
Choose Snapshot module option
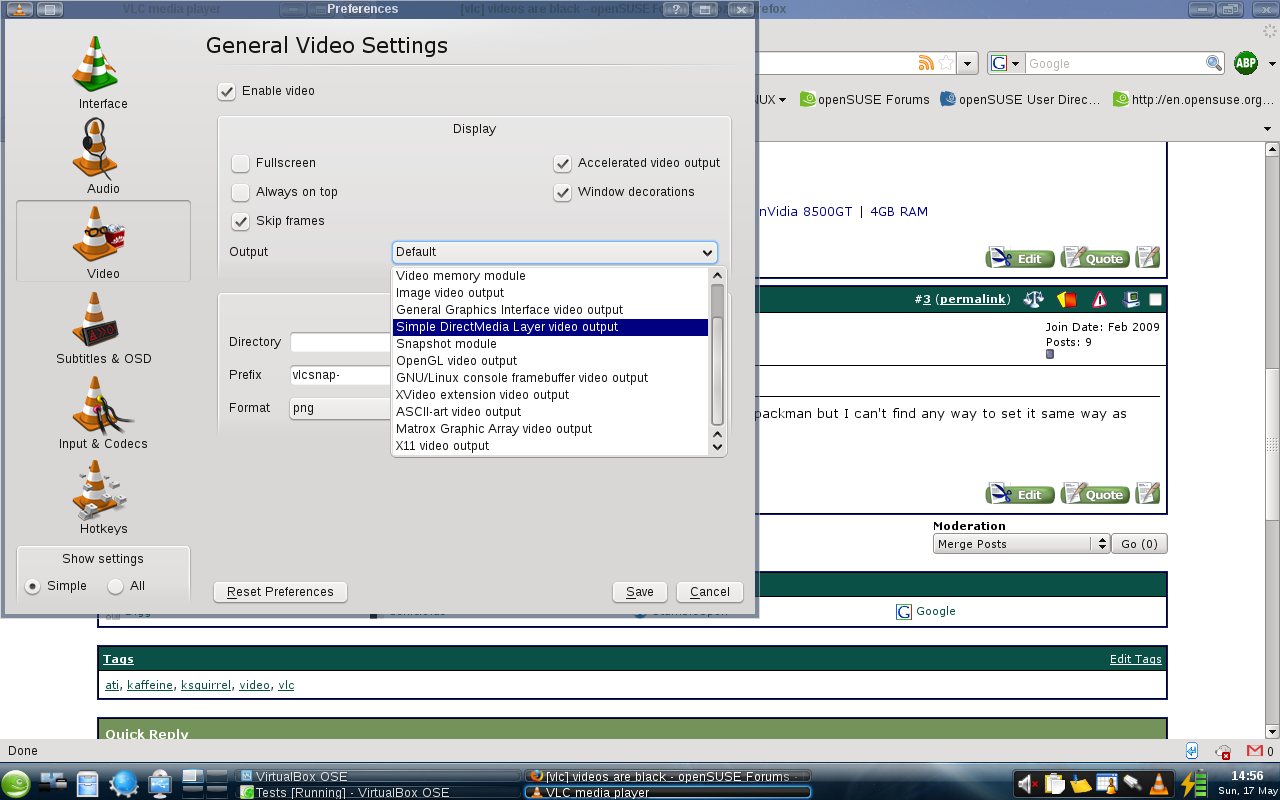pyautogui.click(x=550, y=344)
